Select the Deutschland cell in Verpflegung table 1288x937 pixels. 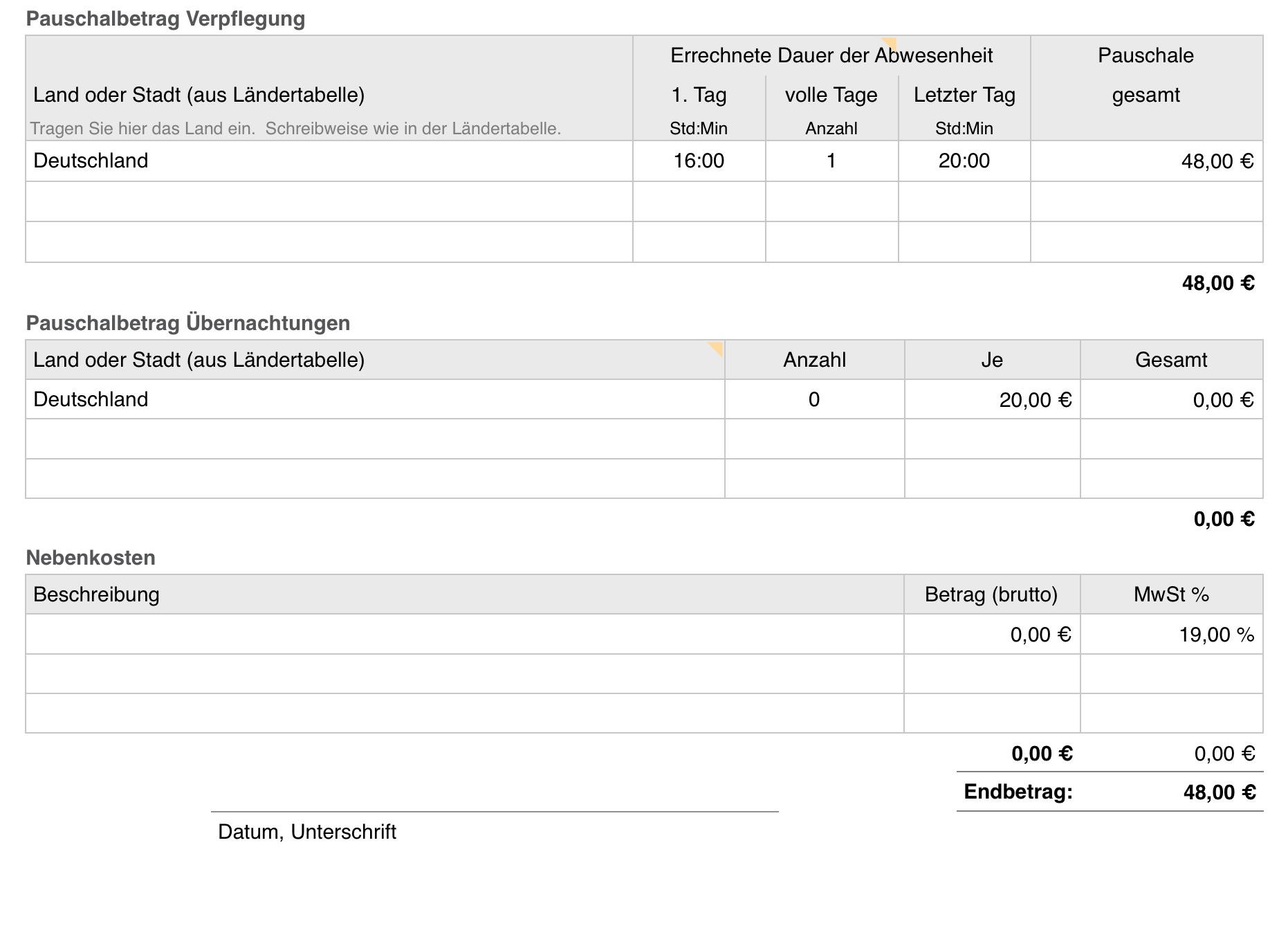click(329, 161)
